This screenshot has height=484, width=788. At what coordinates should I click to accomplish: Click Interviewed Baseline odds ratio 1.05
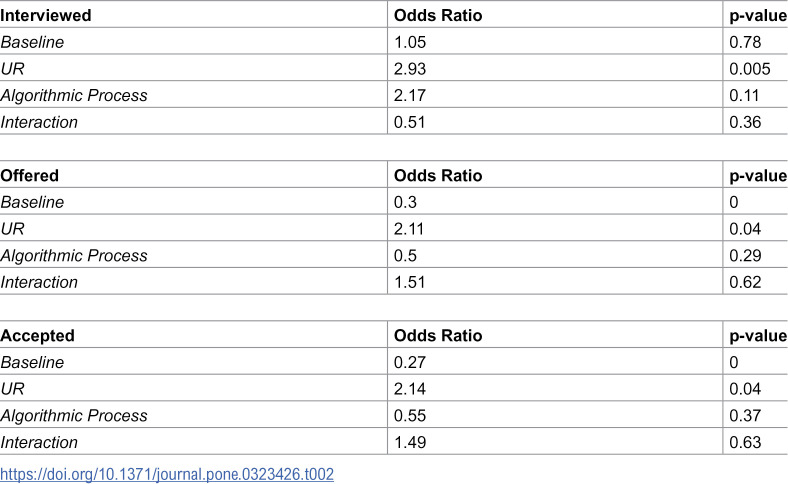coord(410,42)
